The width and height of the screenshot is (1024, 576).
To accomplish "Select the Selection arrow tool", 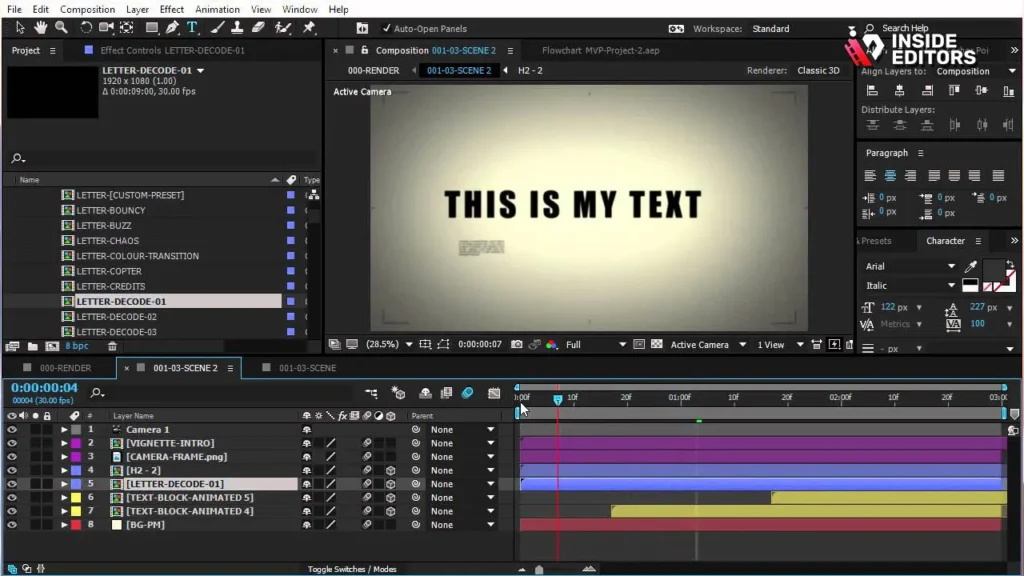I will (20, 27).
